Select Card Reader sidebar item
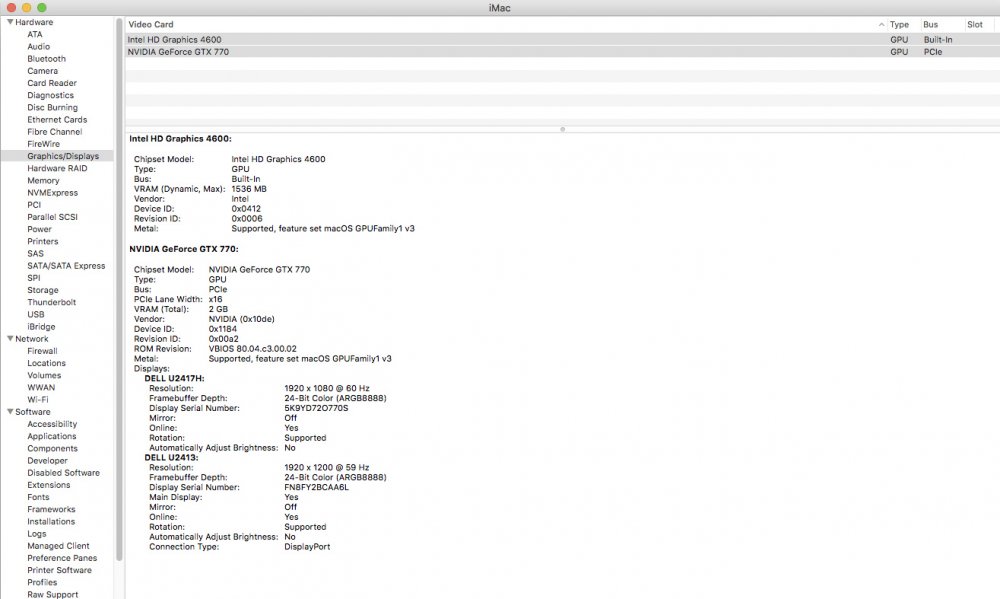The width and height of the screenshot is (1000, 599). [52, 83]
